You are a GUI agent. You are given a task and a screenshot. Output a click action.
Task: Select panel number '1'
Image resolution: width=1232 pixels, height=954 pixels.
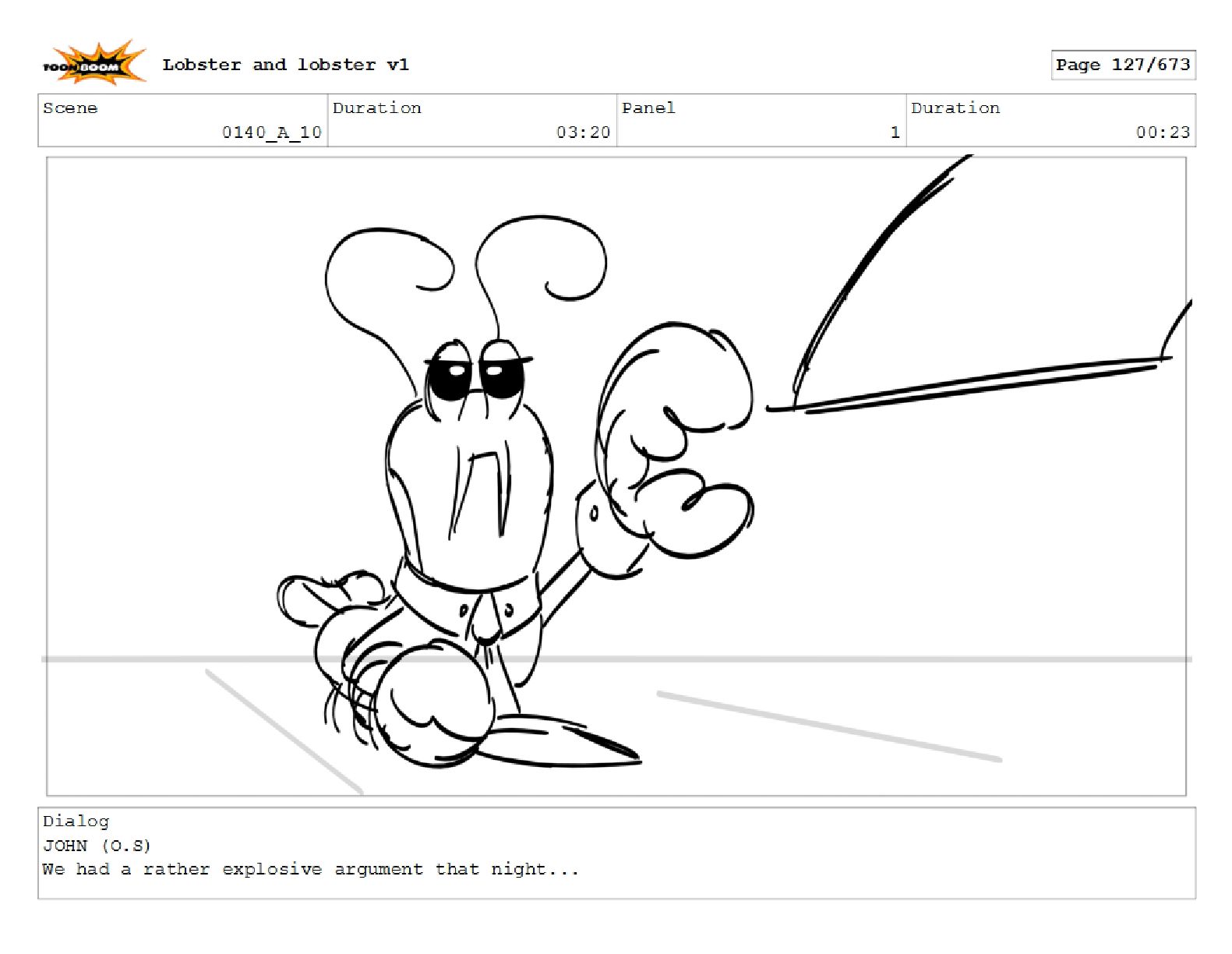[895, 132]
